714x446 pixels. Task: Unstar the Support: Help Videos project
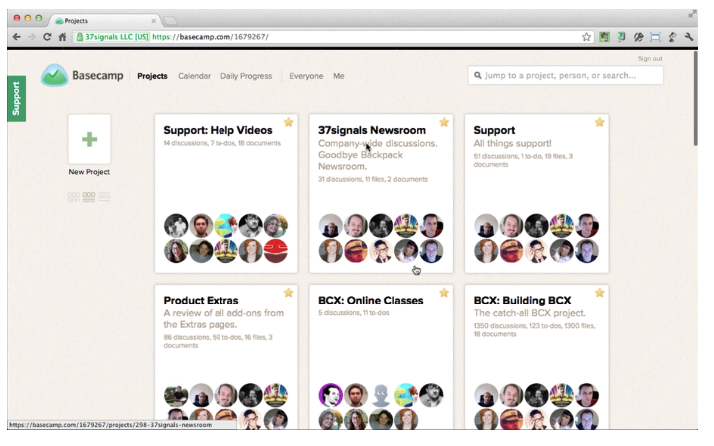pos(288,123)
